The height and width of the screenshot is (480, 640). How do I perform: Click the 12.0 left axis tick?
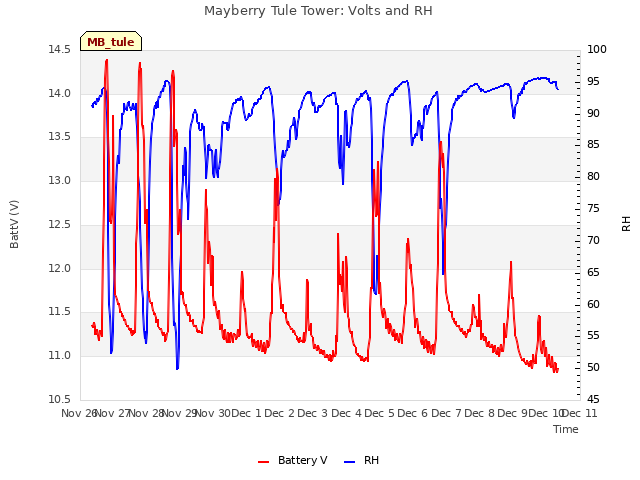(59, 269)
